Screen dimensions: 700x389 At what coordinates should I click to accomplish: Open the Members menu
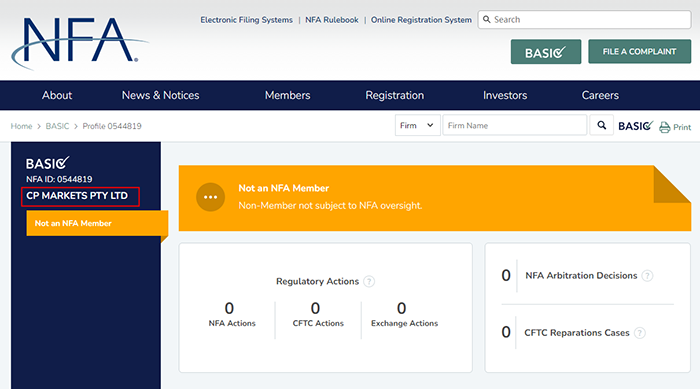[x=287, y=95]
